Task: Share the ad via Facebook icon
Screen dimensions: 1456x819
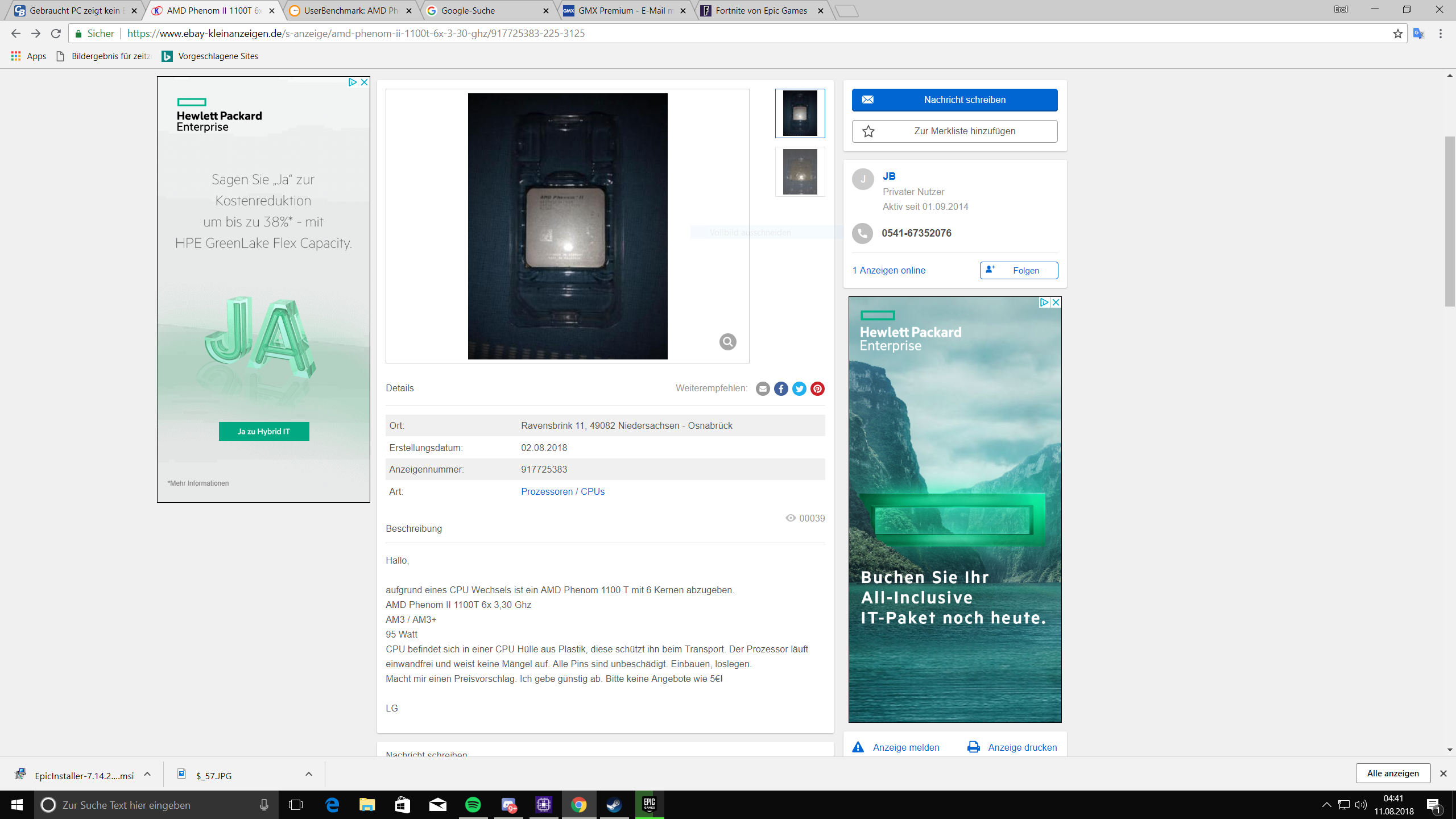Action: [x=781, y=388]
